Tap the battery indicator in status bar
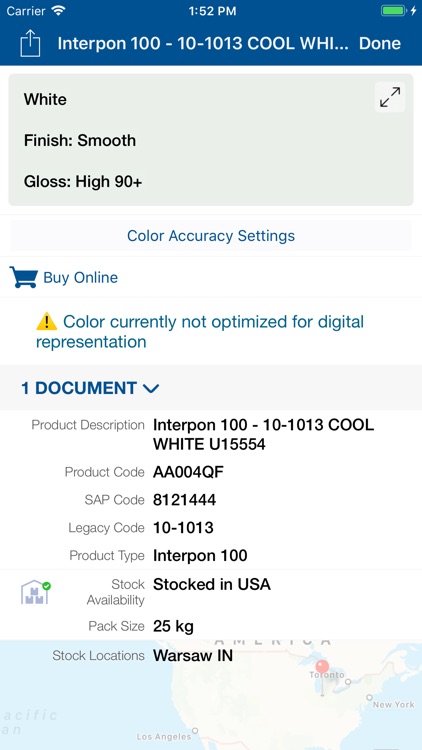422x750 pixels. pyautogui.click(x=393, y=11)
